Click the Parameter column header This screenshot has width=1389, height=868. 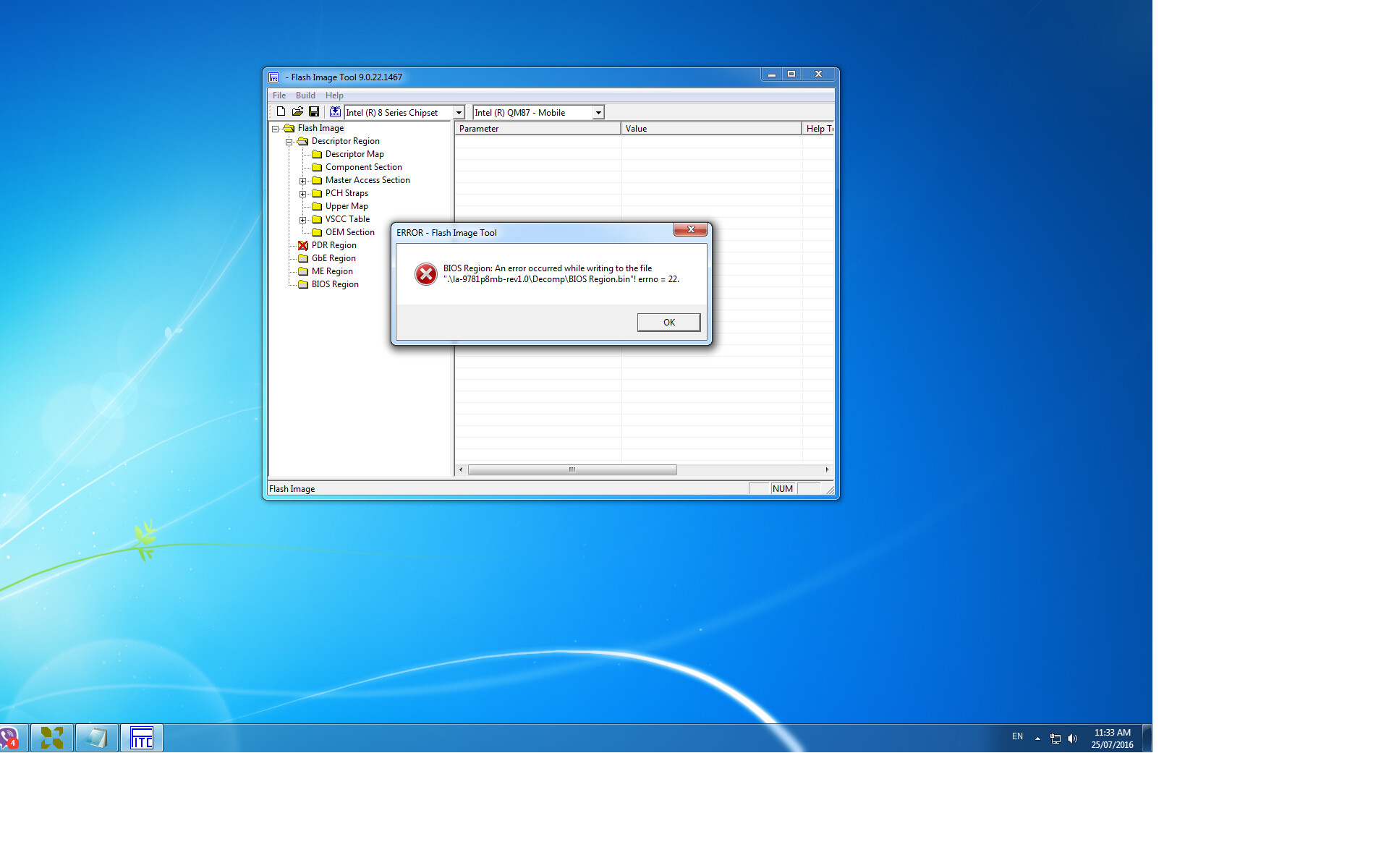(x=538, y=129)
